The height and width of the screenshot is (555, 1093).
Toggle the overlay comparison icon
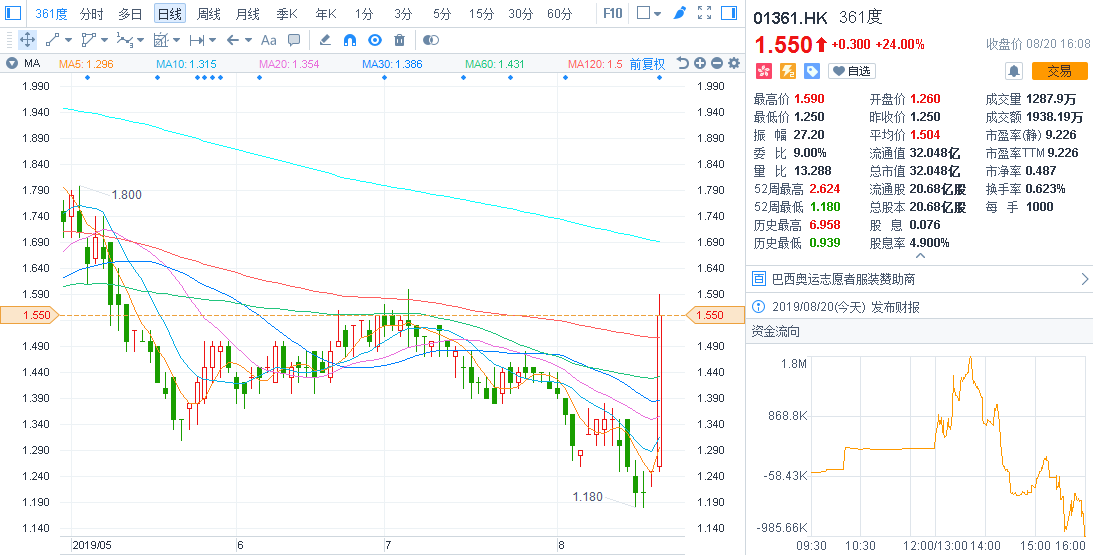pyautogui.click(x=431, y=40)
